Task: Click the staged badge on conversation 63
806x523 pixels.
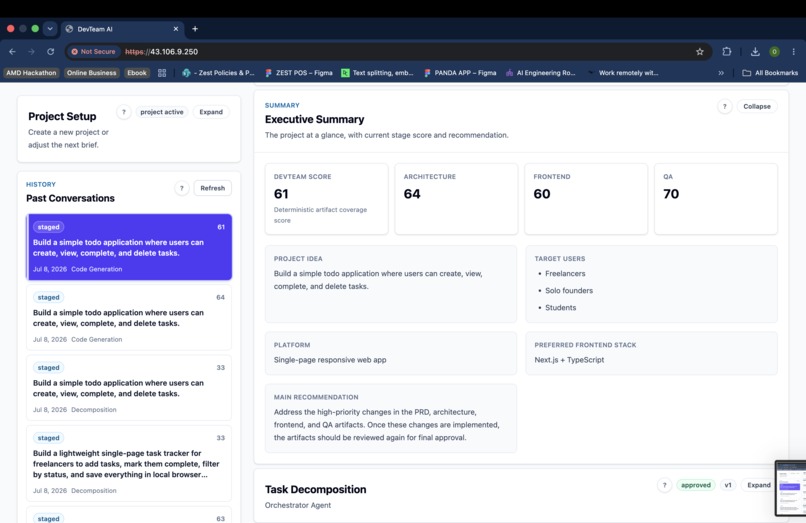Action: coord(48,518)
